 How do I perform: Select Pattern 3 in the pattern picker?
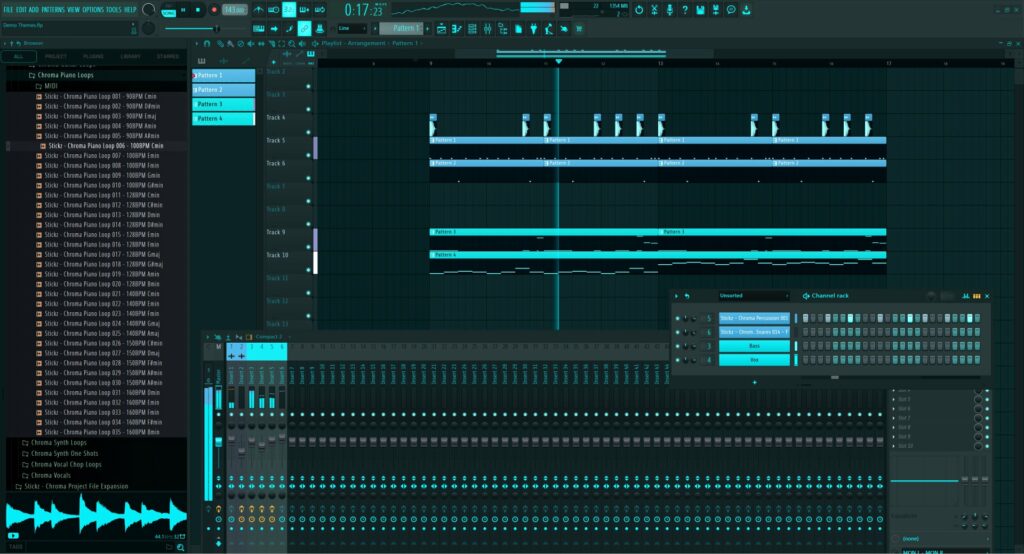223,105
